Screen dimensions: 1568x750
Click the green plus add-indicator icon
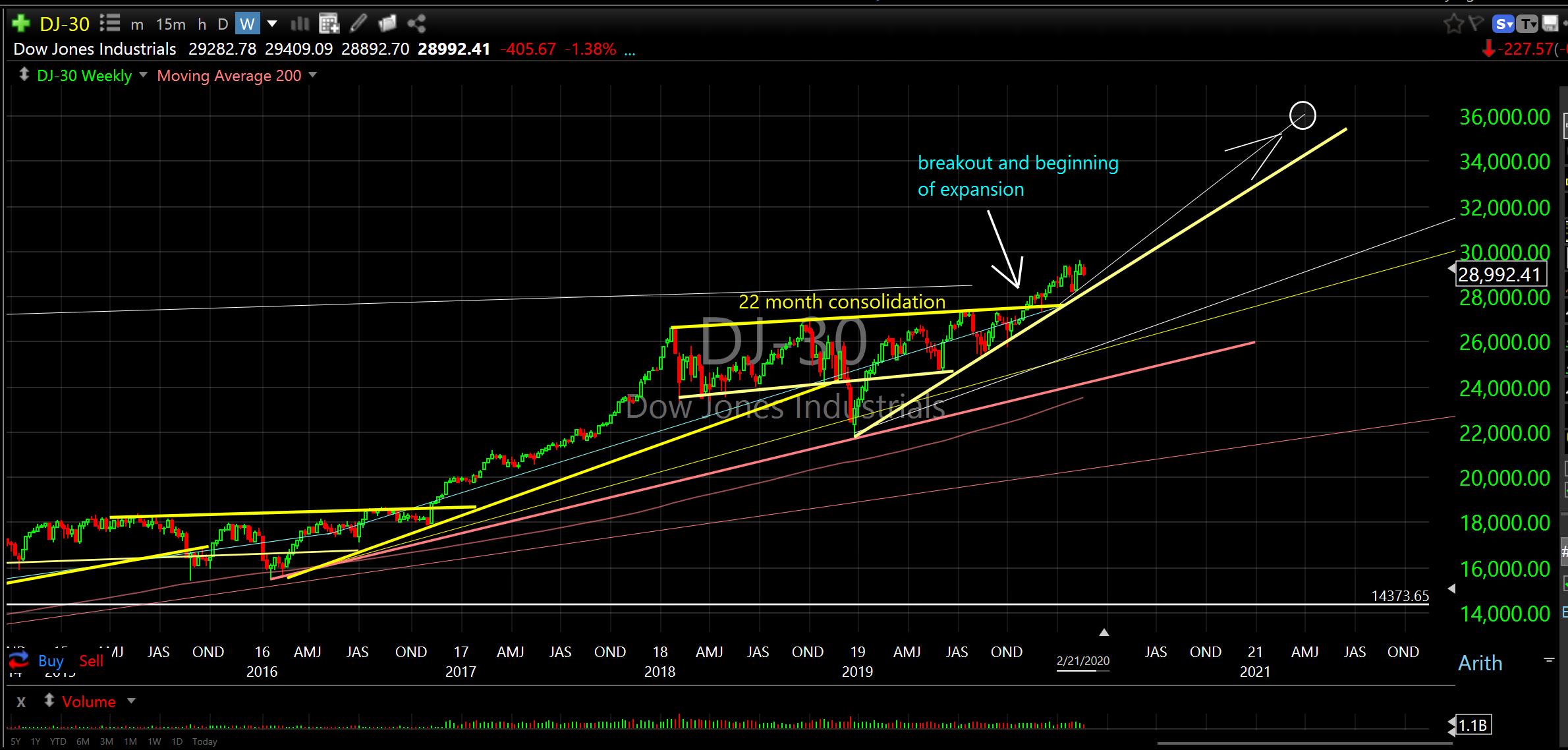coord(21,24)
